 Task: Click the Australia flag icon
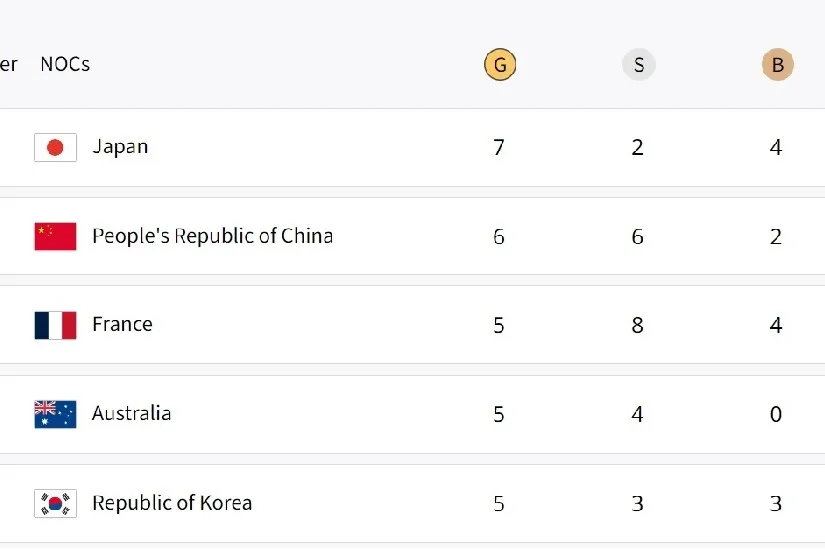pyautogui.click(x=55, y=414)
